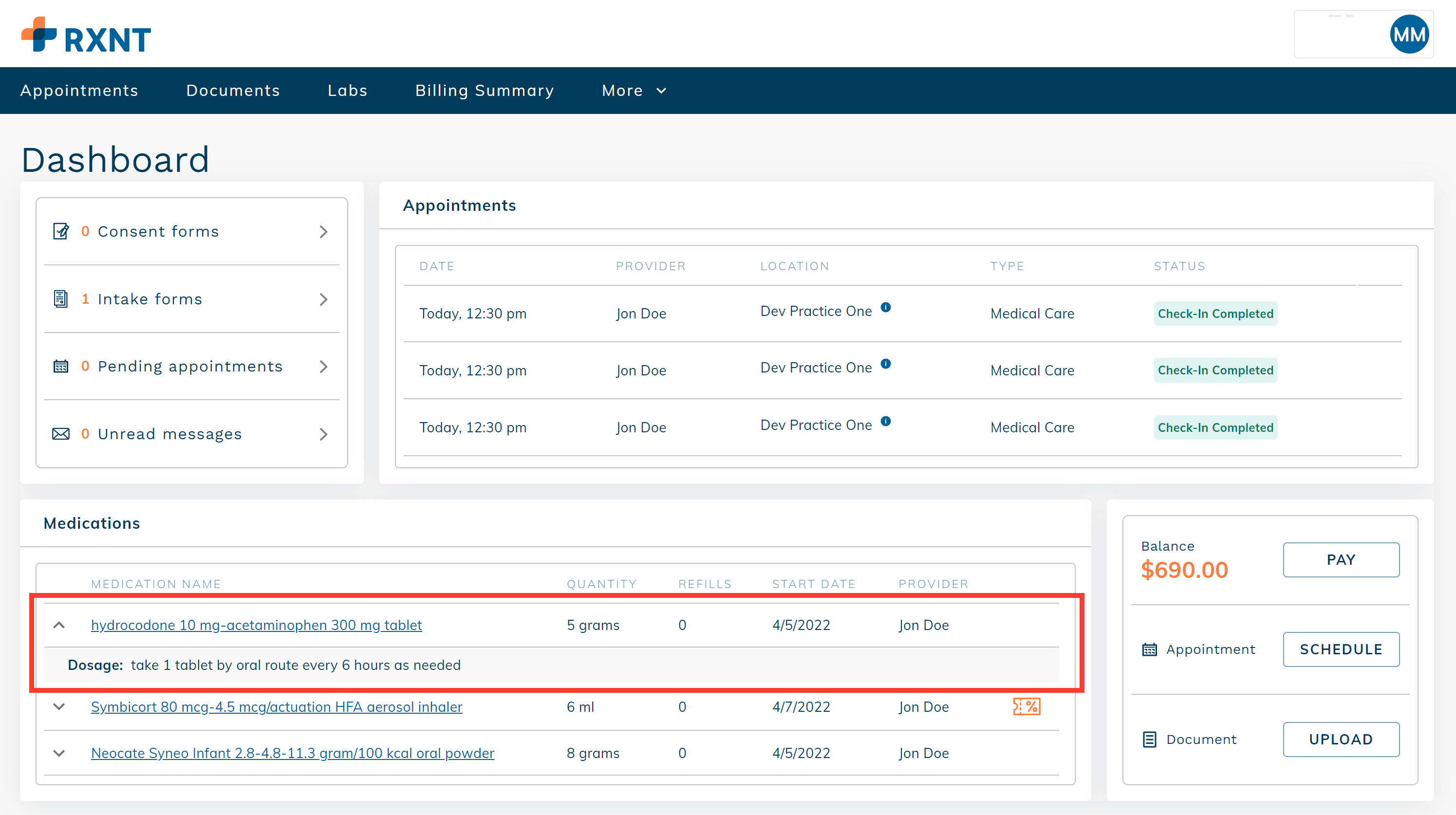
Task: Click the MEDICATION NAME column header
Action: coord(156,584)
